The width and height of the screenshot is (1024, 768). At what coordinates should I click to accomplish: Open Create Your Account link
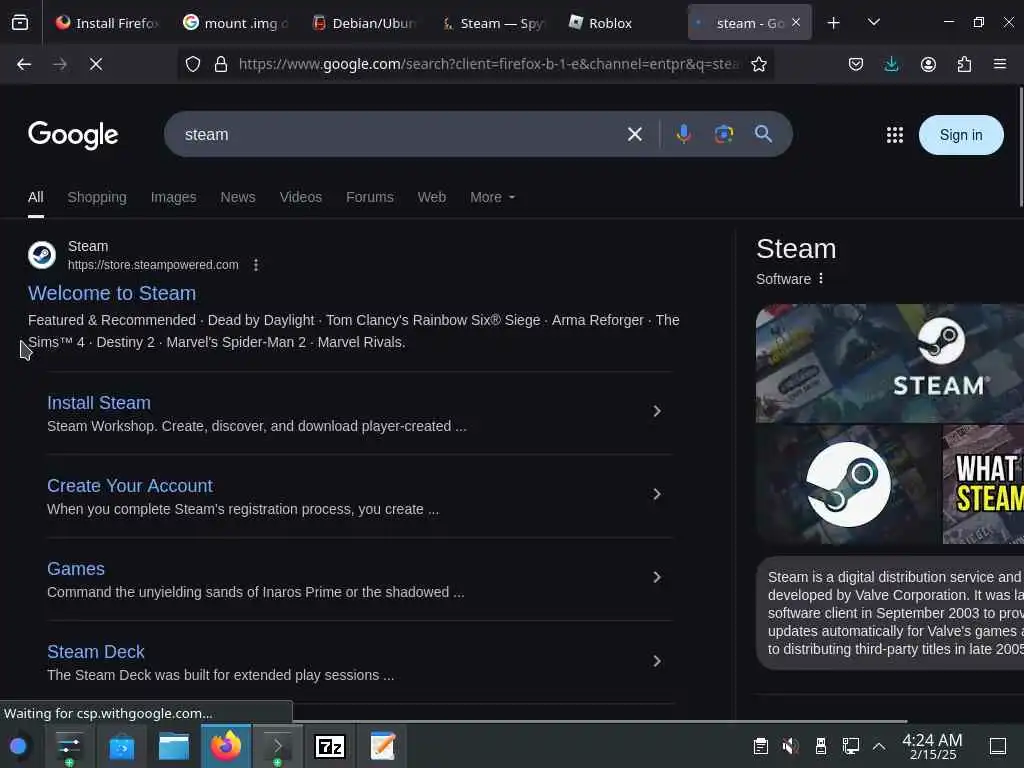click(x=129, y=486)
